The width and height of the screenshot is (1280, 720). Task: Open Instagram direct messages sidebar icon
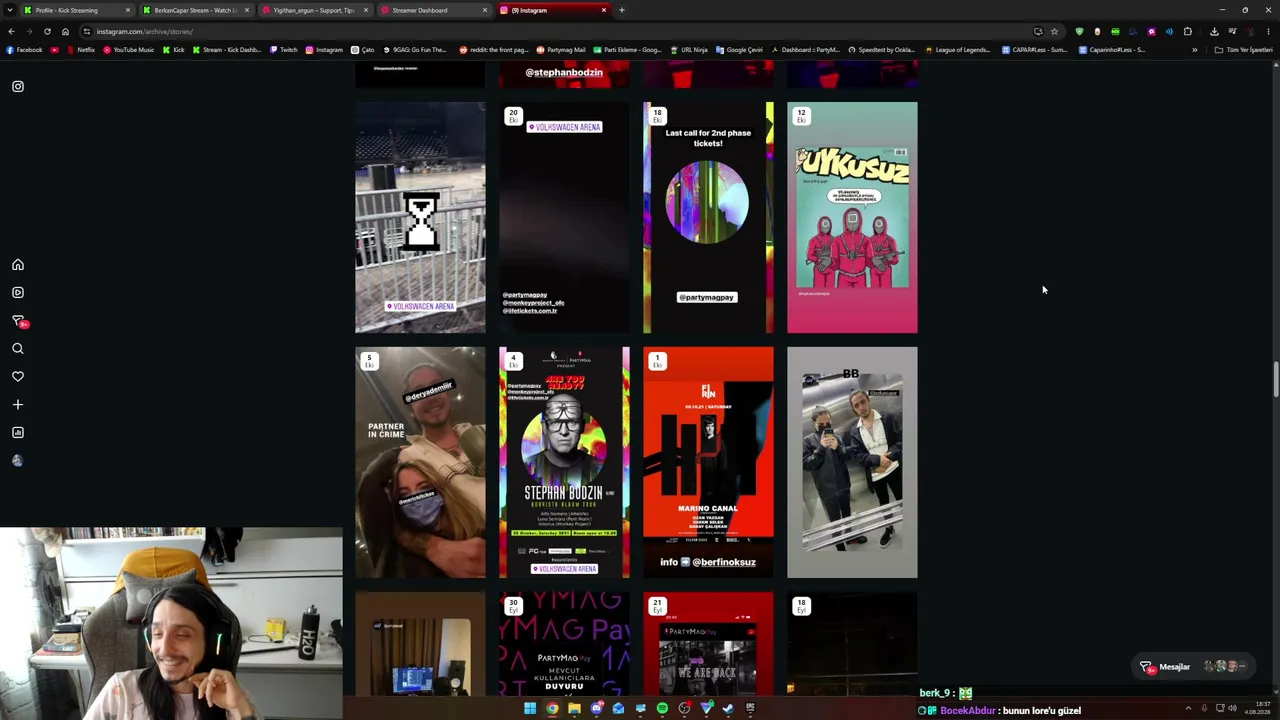[x=18, y=321]
